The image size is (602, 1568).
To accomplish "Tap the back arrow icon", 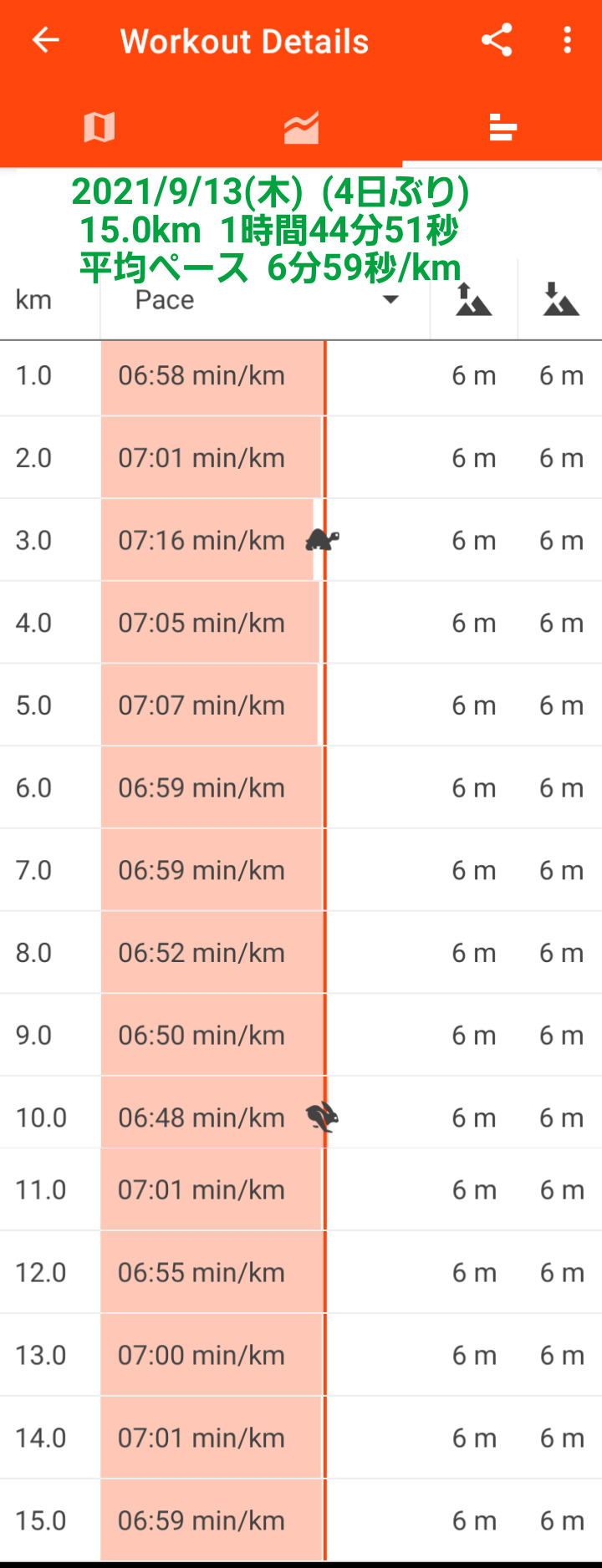I will coord(45,40).
